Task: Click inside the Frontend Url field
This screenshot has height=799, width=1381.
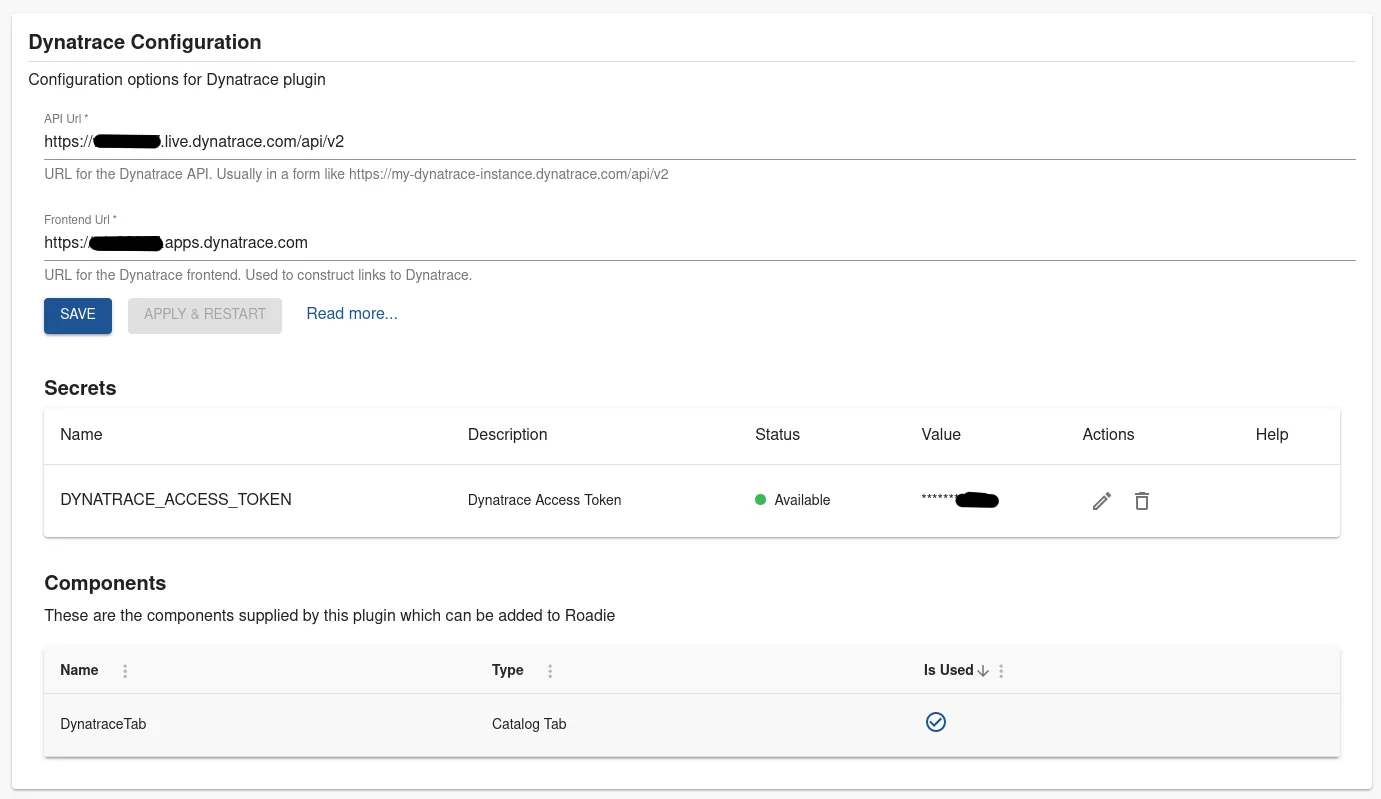Action: (400, 242)
